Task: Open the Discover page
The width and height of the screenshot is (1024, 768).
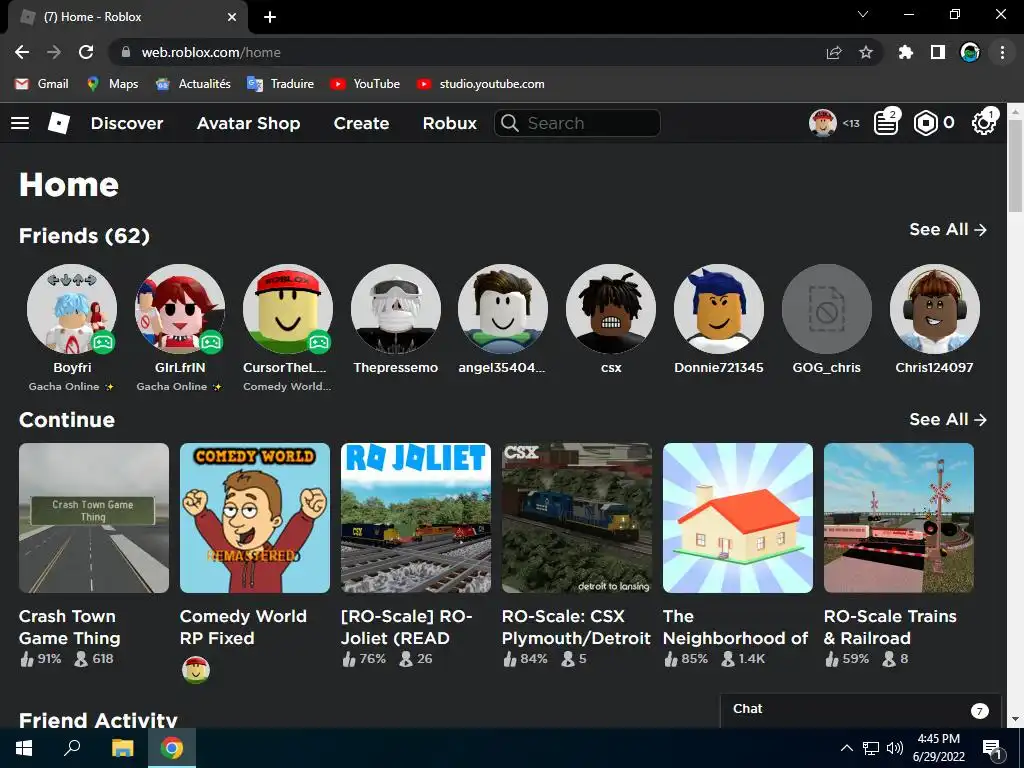Action: click(127, 123)
